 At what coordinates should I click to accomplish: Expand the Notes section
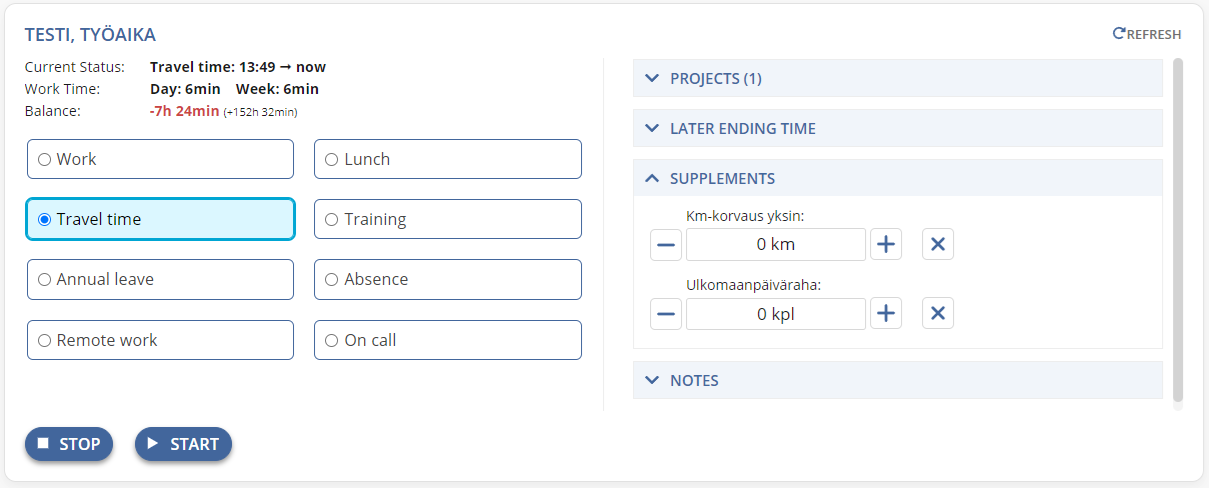pyautogui.click(x=898, y=380)
